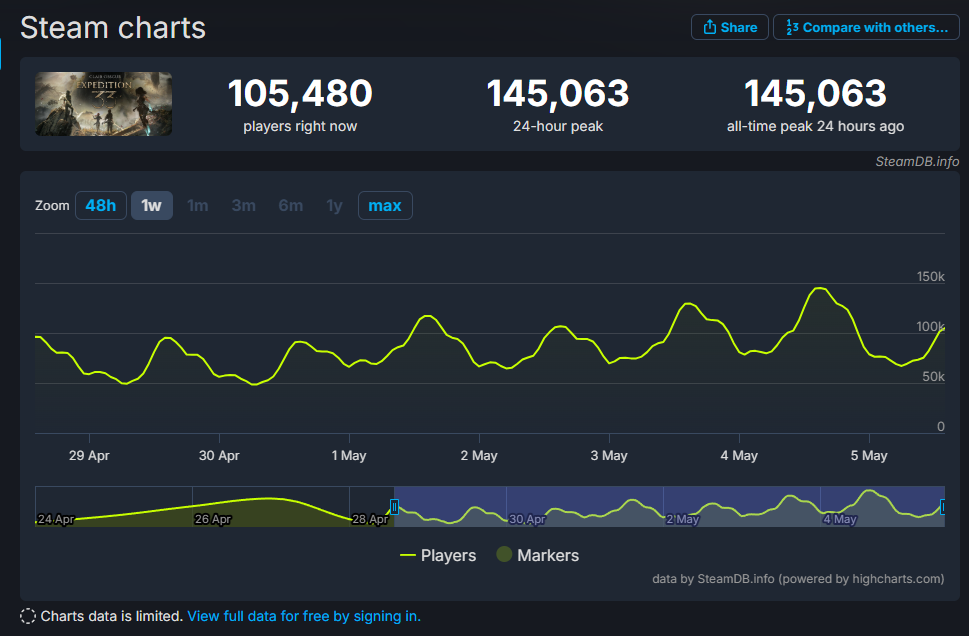Viewport: 969px width, 636px height.
Task: Click the right navigator range handle
Action: (942, 507)
